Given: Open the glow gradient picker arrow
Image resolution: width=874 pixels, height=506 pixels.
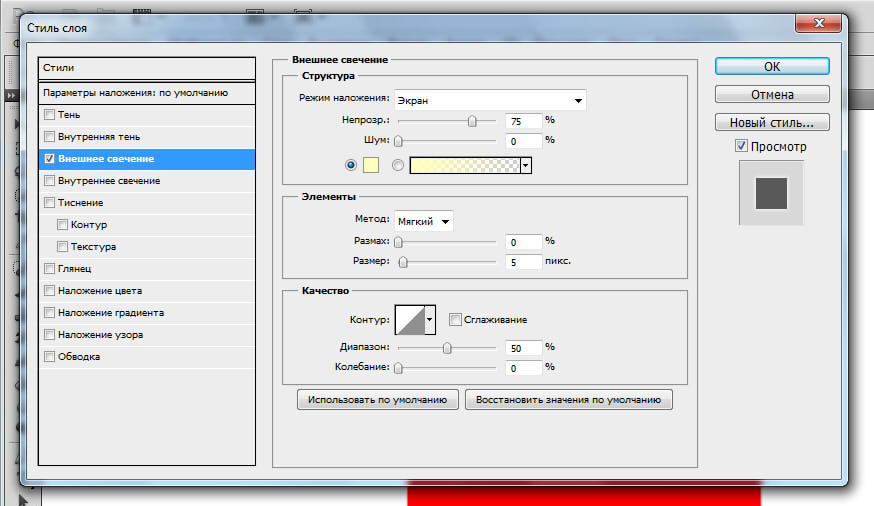Looking at the screenshot, I should tap(526, 166).
